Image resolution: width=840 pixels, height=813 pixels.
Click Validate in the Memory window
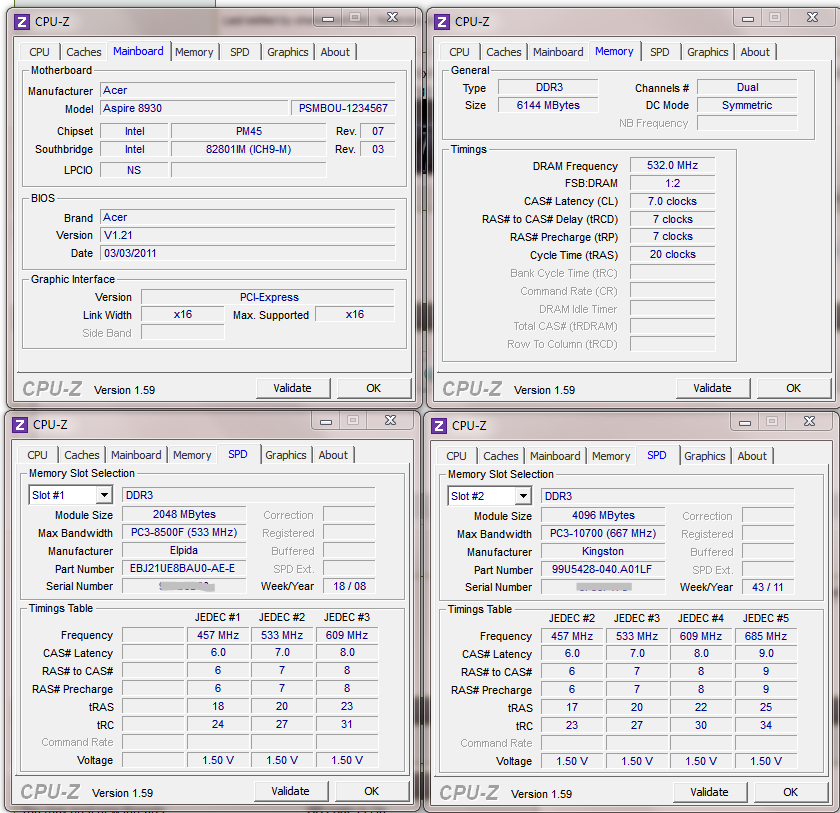point(712,388)
